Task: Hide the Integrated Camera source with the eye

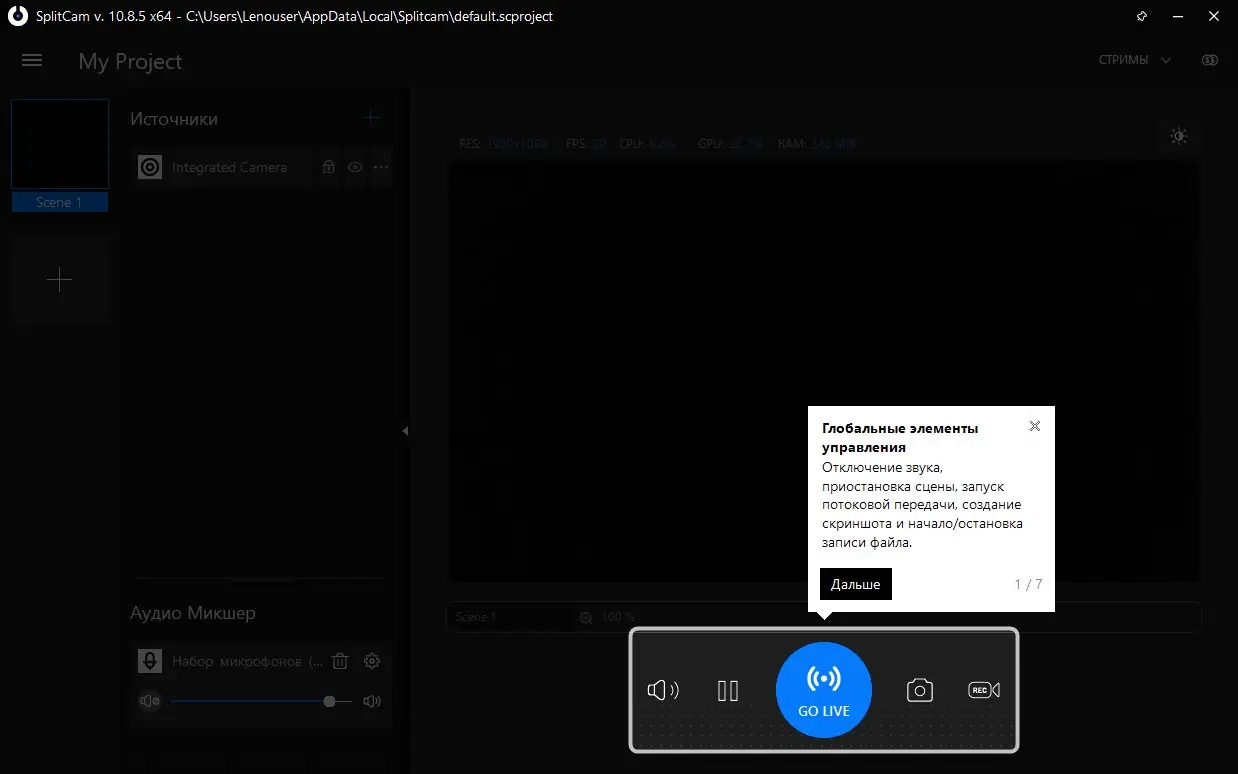Action: [x=354, y=167]
